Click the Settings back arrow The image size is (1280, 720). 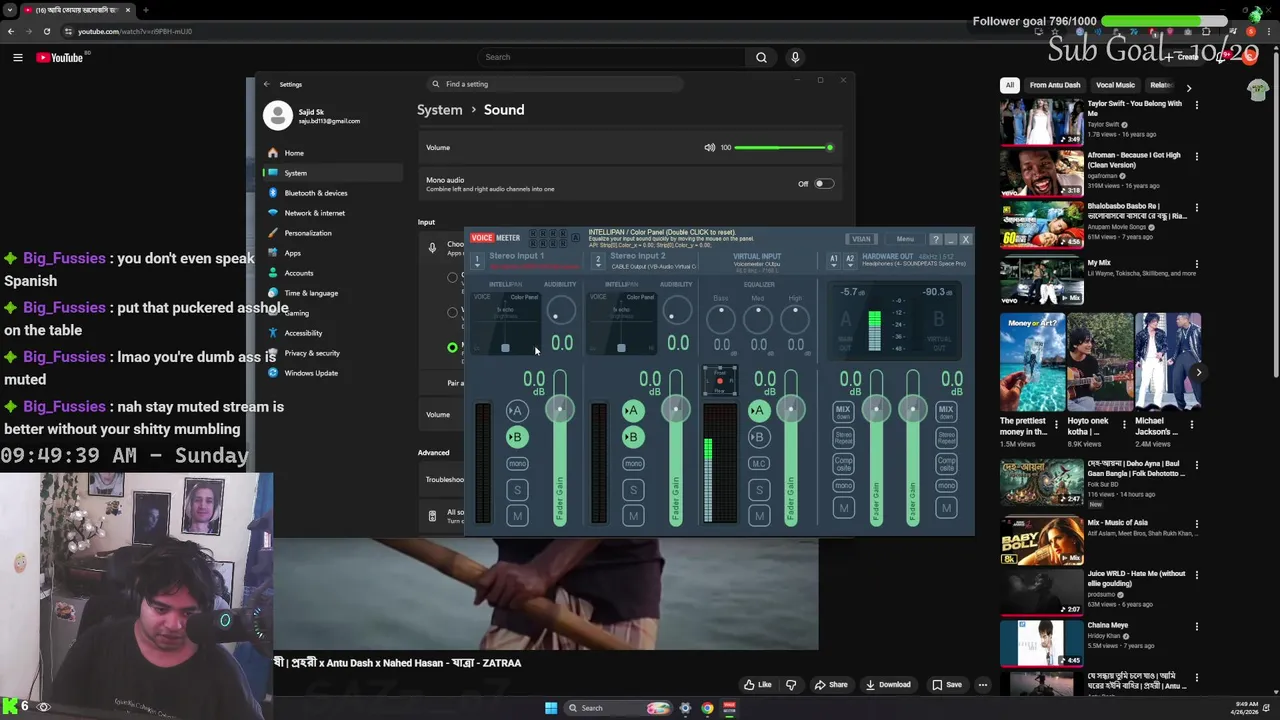coord(266,84)
